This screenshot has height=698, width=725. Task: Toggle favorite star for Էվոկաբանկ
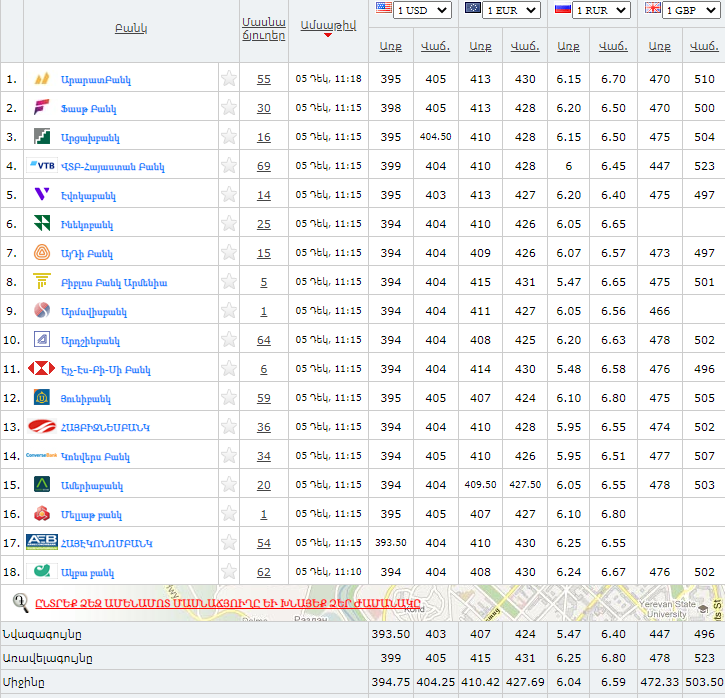229,194
